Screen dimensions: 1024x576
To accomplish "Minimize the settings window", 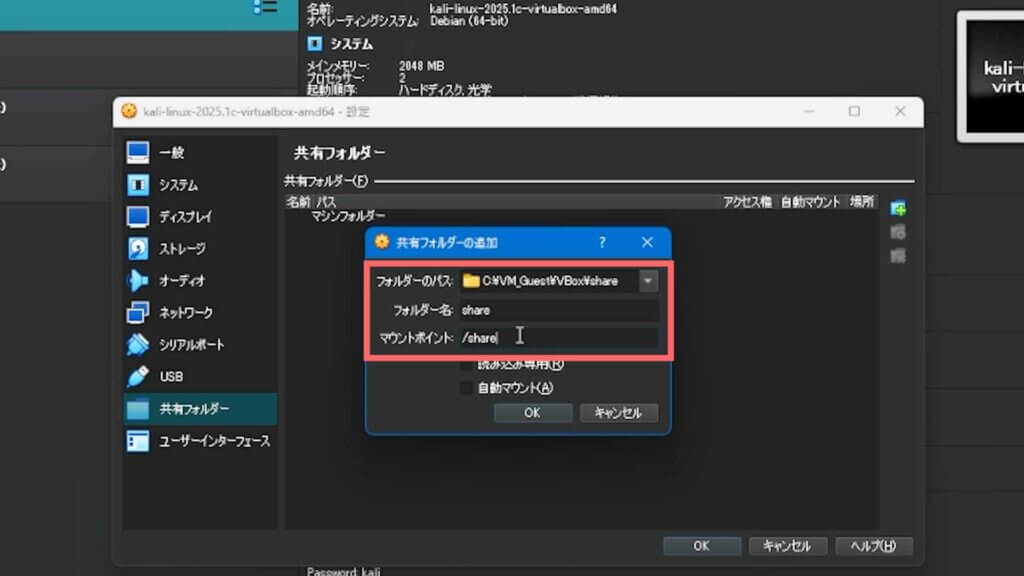I will tap(809, 112).
